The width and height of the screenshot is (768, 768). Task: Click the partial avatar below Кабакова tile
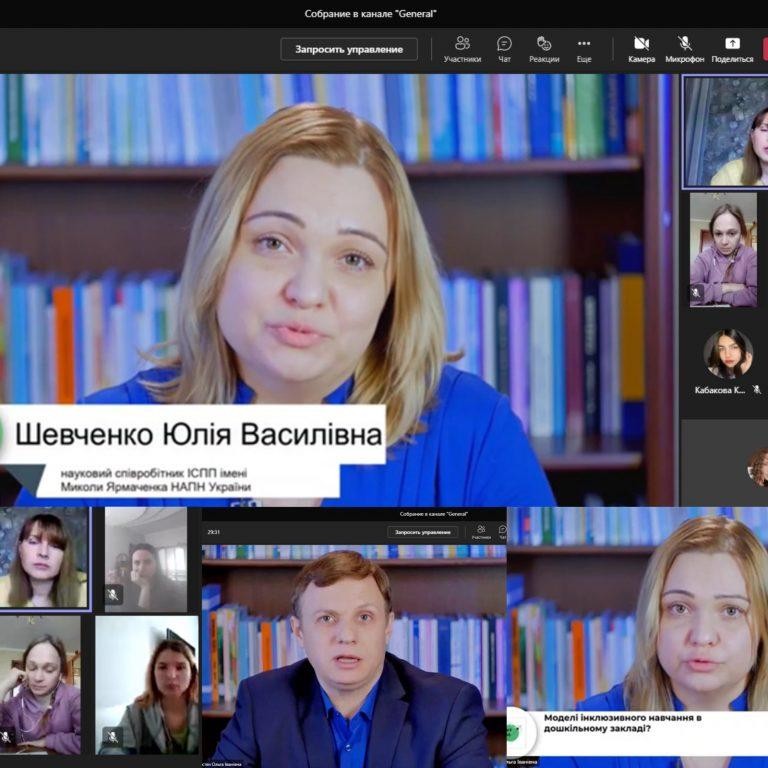tap(758, 466)
